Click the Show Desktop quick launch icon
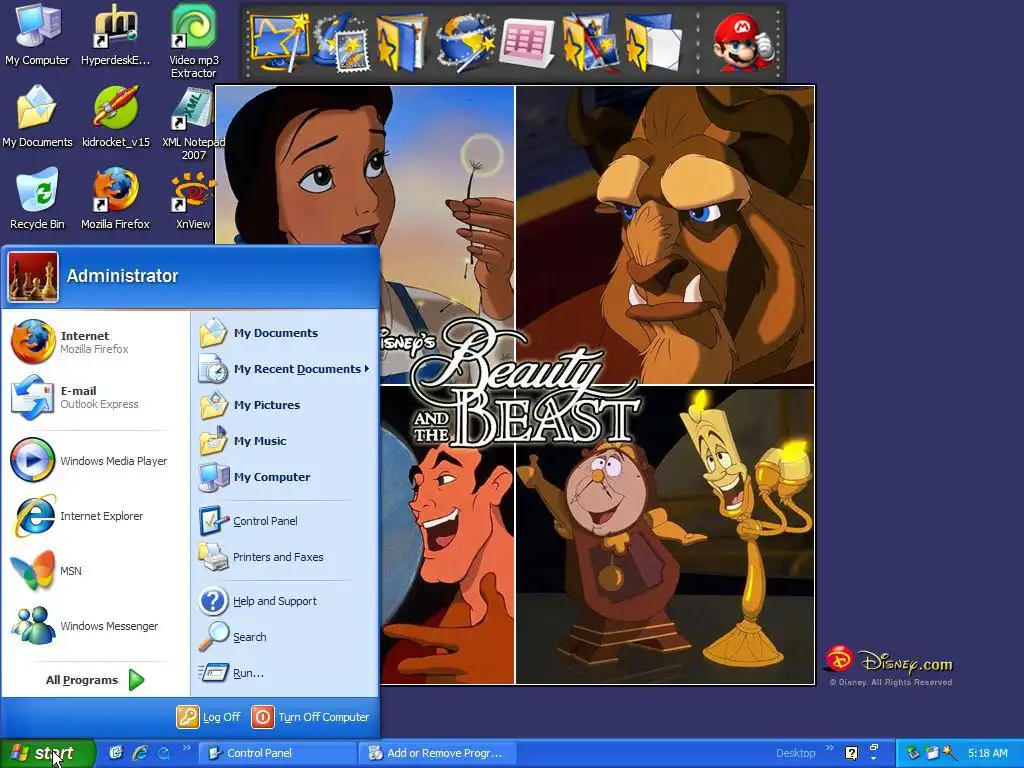1024x768 pixels. pos(116,753)
